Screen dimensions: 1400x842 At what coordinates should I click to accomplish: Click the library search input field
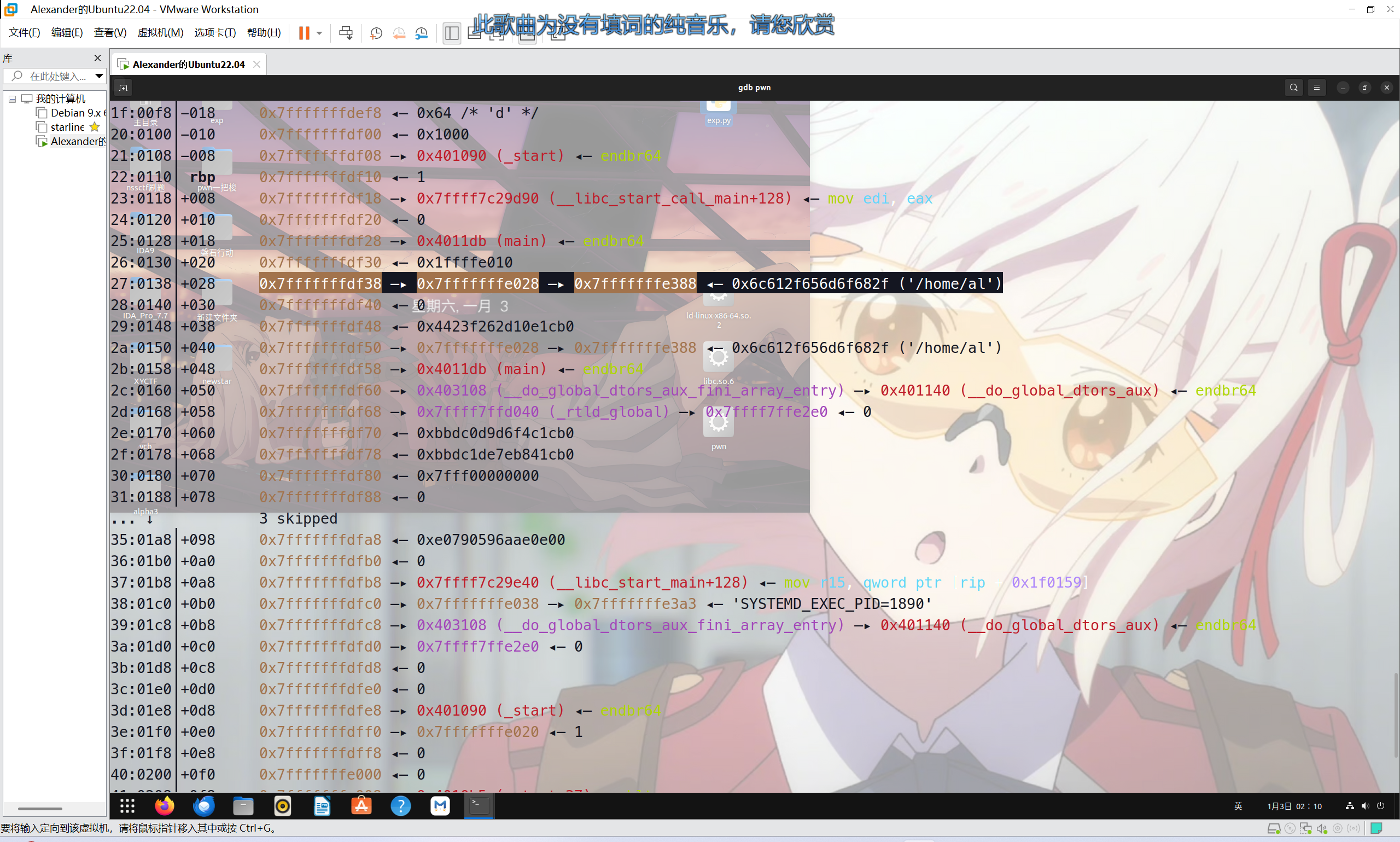click(57, 76)
